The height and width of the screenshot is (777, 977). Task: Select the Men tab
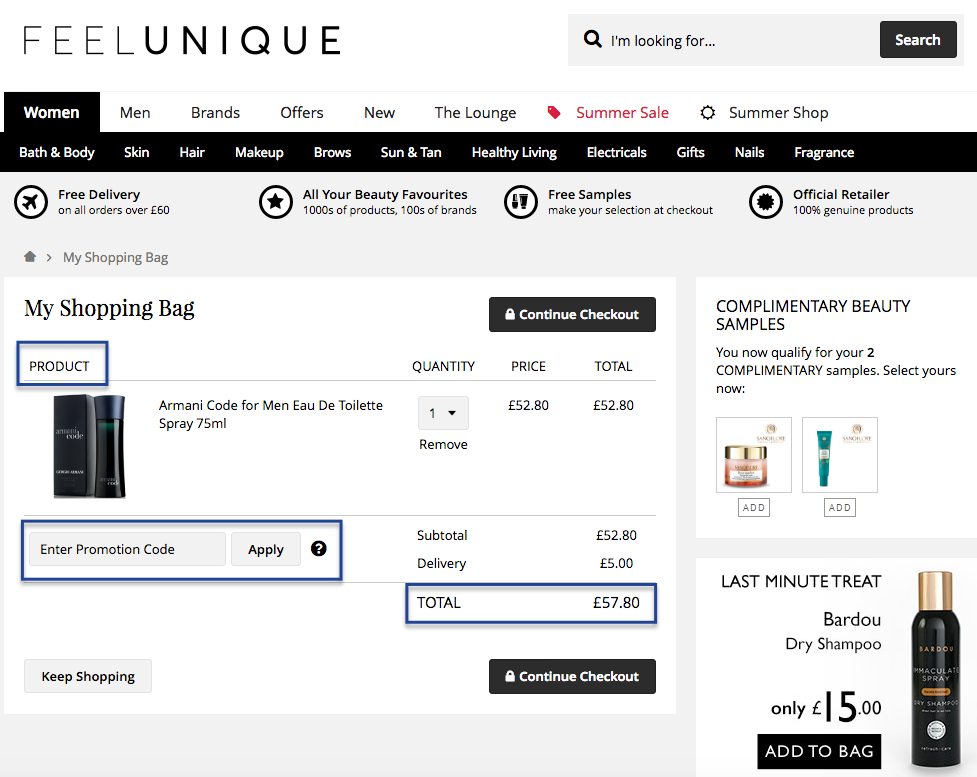135,113
